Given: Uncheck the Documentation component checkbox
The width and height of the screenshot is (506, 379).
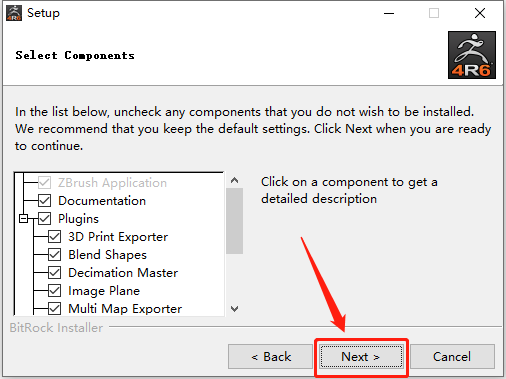Looking at the screenshot, I should pos(44,201).
